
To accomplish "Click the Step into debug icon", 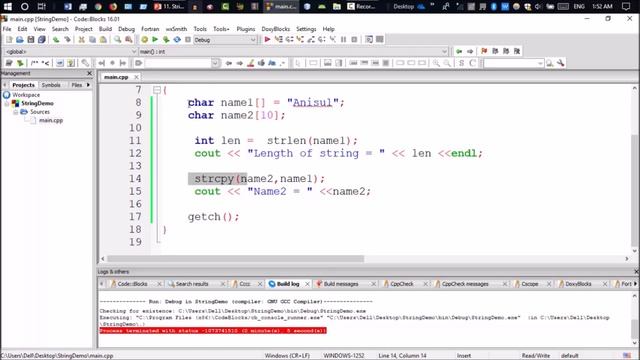I will [300, 40].
